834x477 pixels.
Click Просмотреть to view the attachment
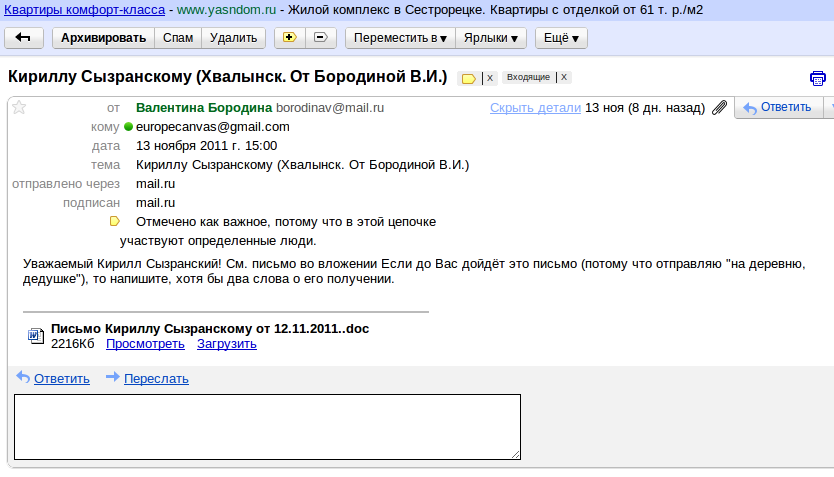145,344
